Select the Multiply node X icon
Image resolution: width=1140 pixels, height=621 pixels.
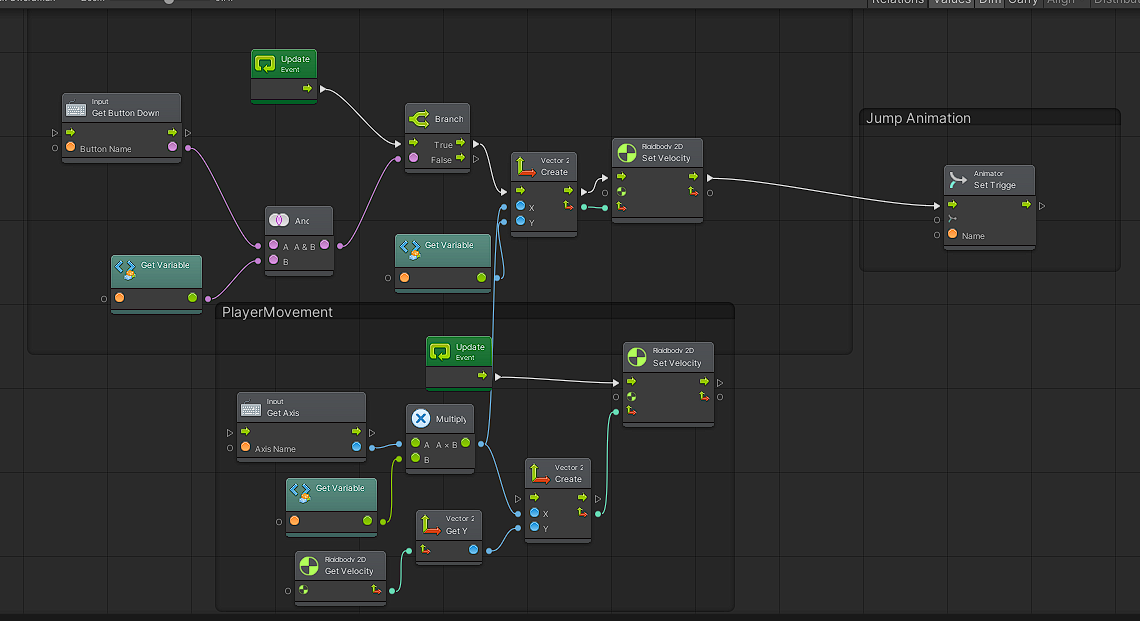[420, 418]
